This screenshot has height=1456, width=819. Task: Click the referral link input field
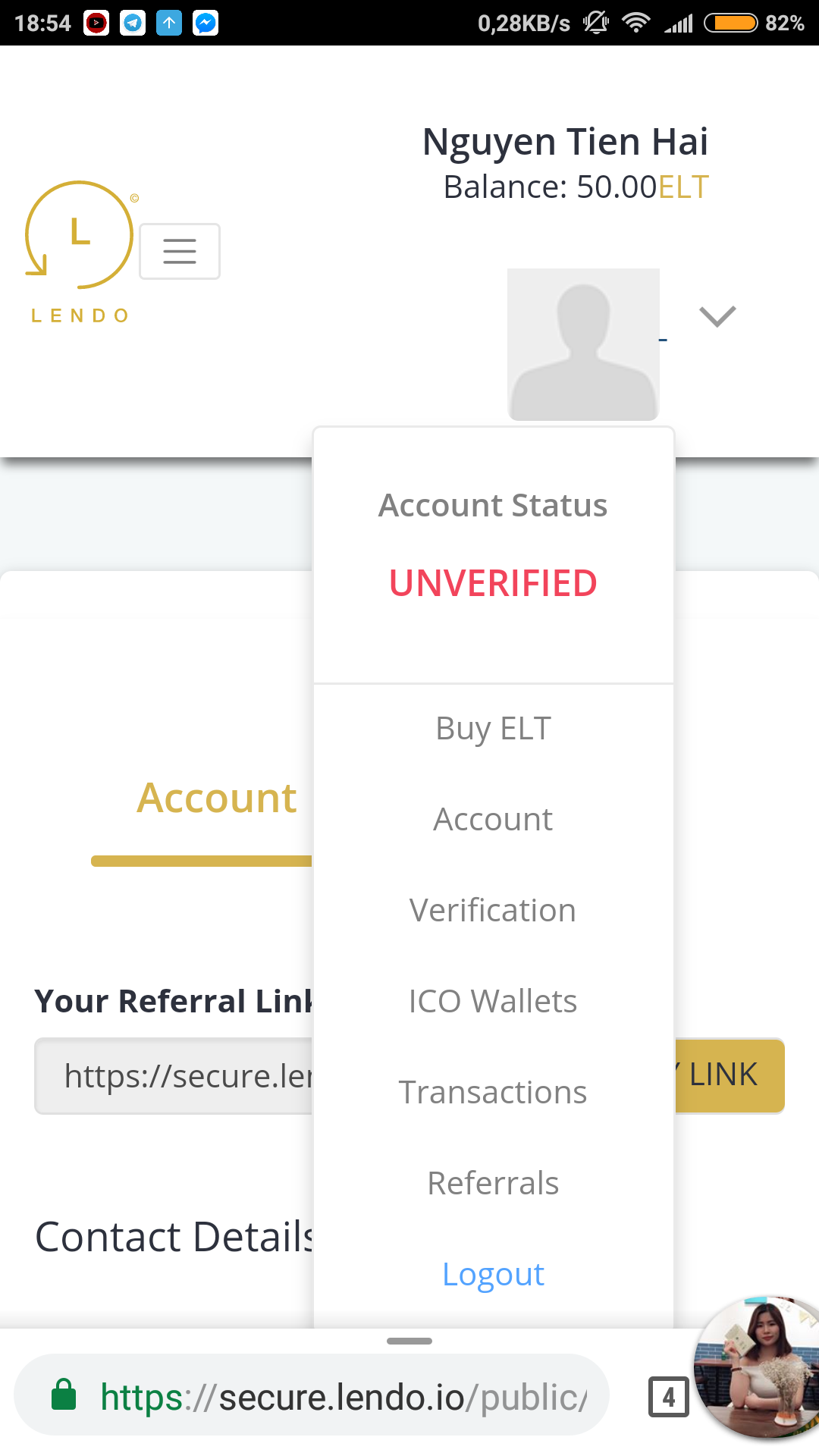(174, 1076)
